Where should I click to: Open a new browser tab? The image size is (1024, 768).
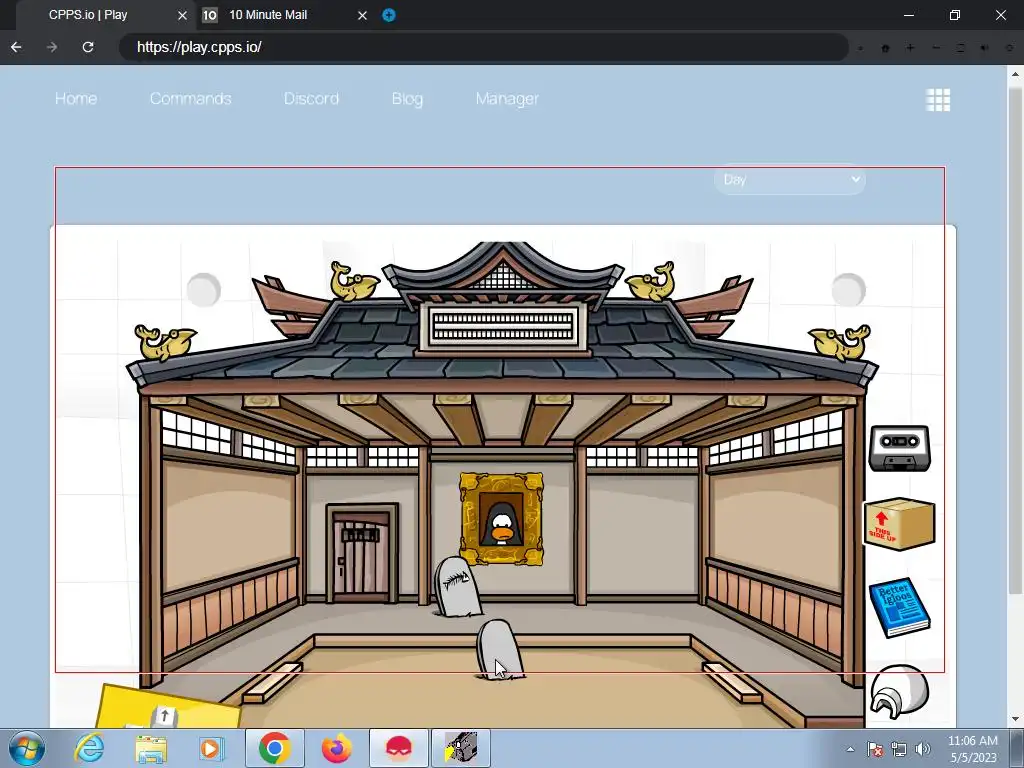click(389, 15)
